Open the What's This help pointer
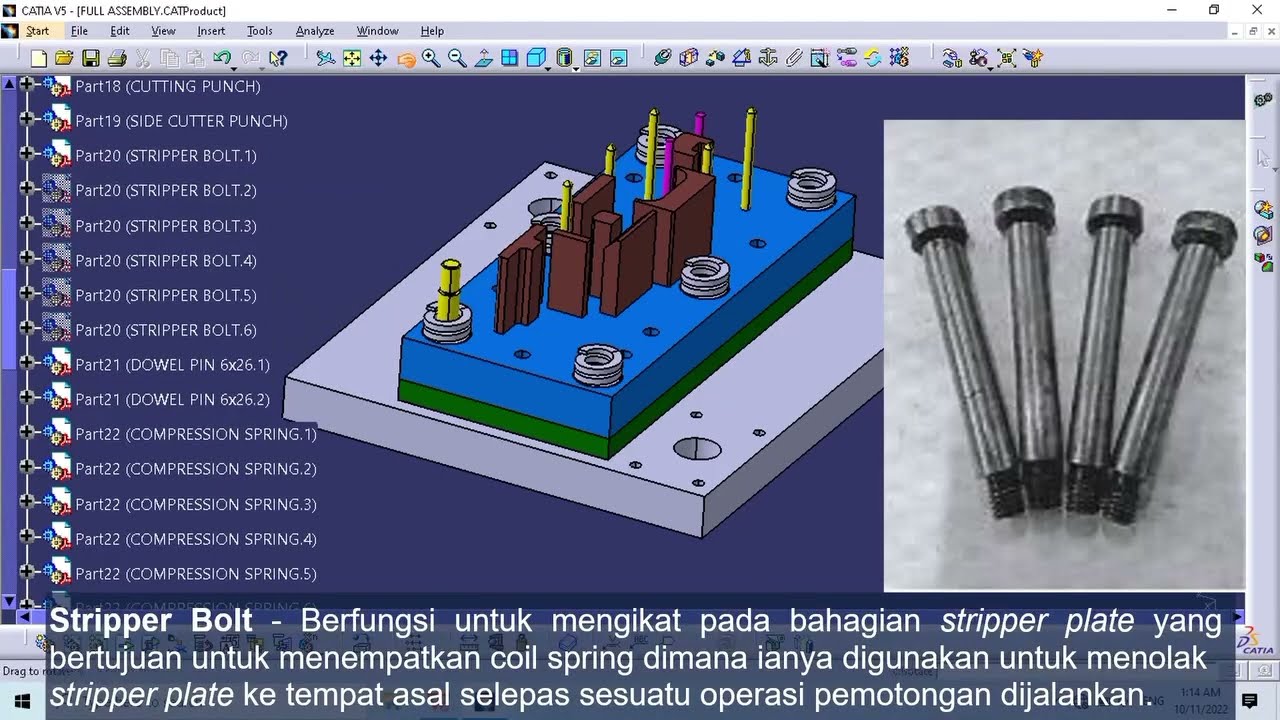The width and height of the screenshot is (1280, 720). (x=278, y=59)
